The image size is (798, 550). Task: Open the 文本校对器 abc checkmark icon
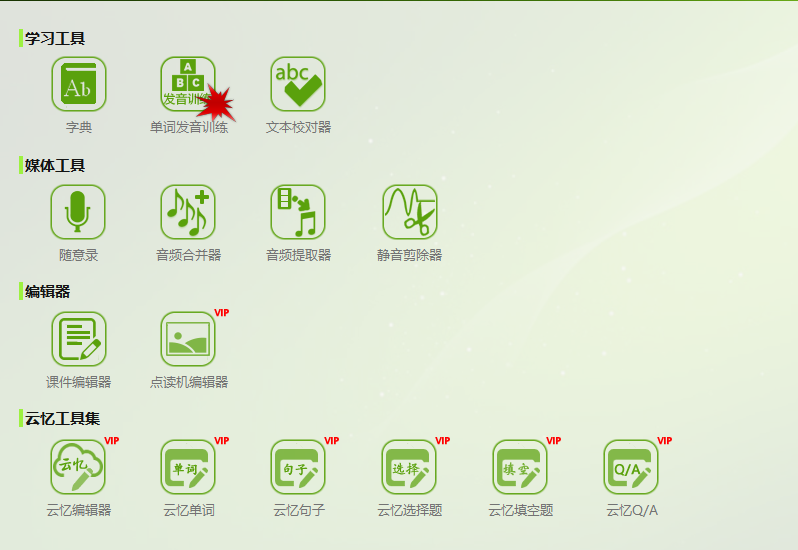(298, 84)
